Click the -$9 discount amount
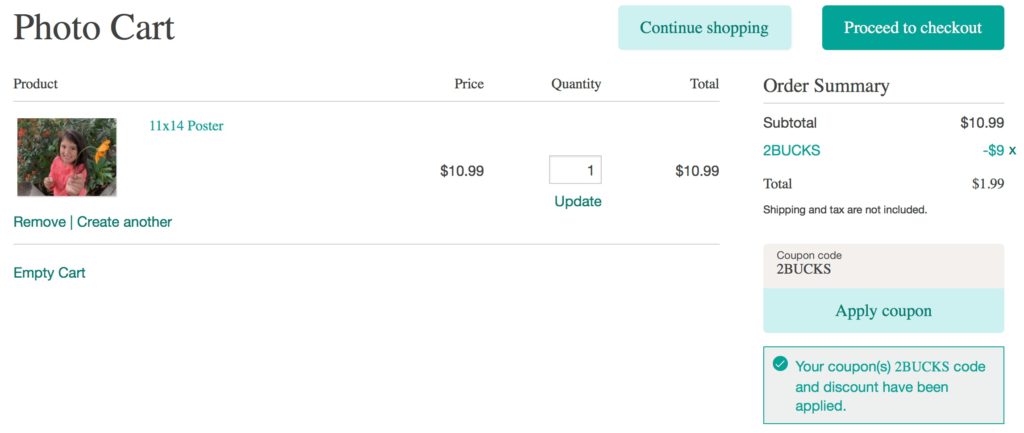The width and height of the screenshot is (1024, 433). [993, 151]
